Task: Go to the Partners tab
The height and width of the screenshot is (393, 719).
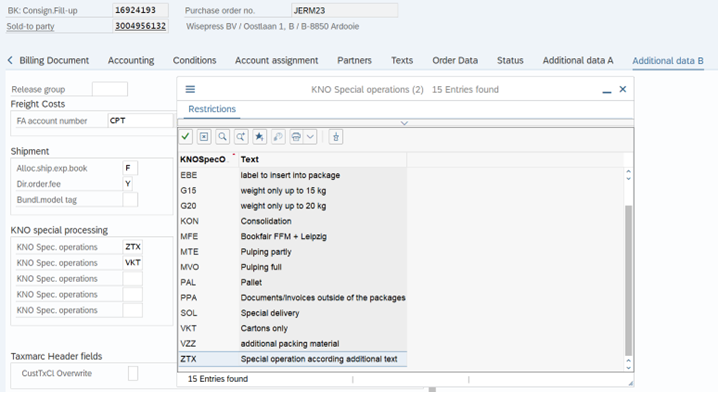Action: tap(354, 61)
